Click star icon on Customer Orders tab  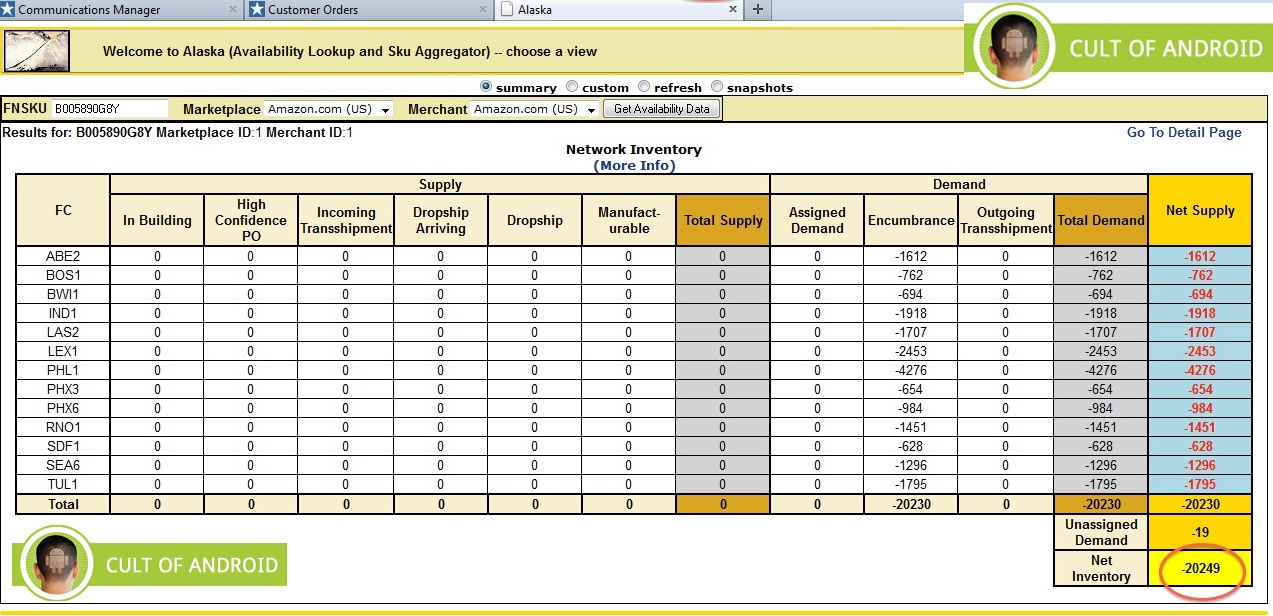257,10
